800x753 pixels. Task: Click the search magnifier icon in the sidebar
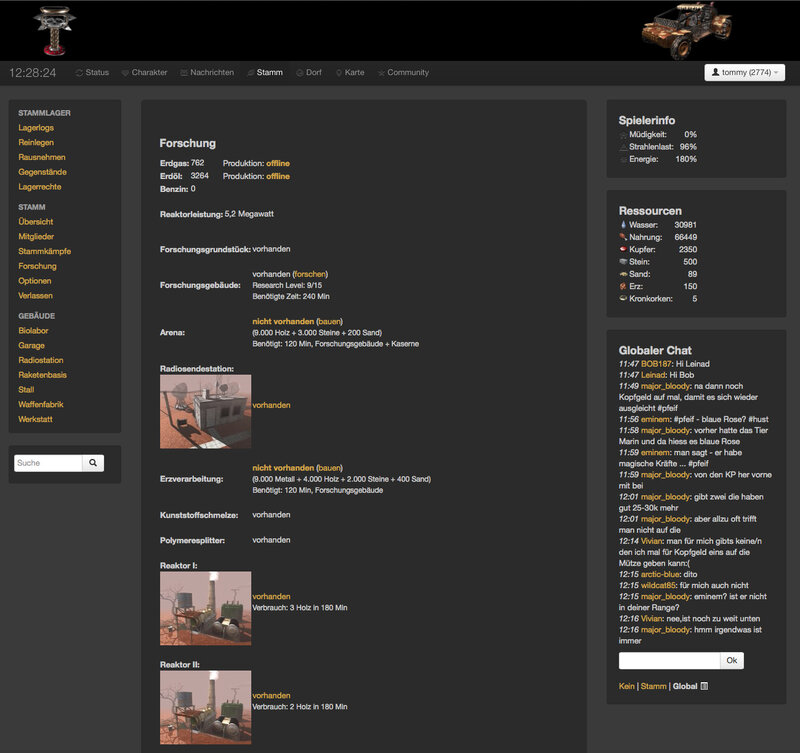(x=92, y=463)
